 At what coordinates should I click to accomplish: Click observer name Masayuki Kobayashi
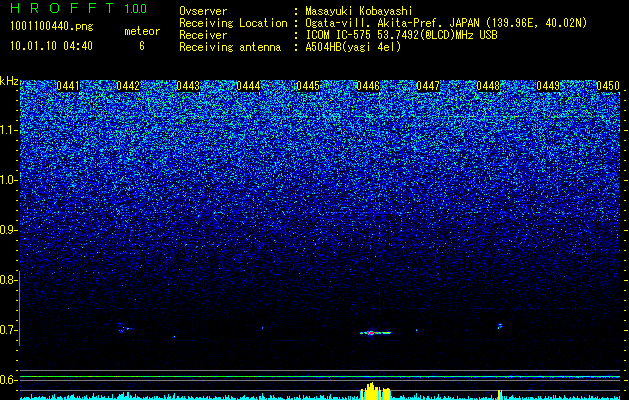(359, 11)
